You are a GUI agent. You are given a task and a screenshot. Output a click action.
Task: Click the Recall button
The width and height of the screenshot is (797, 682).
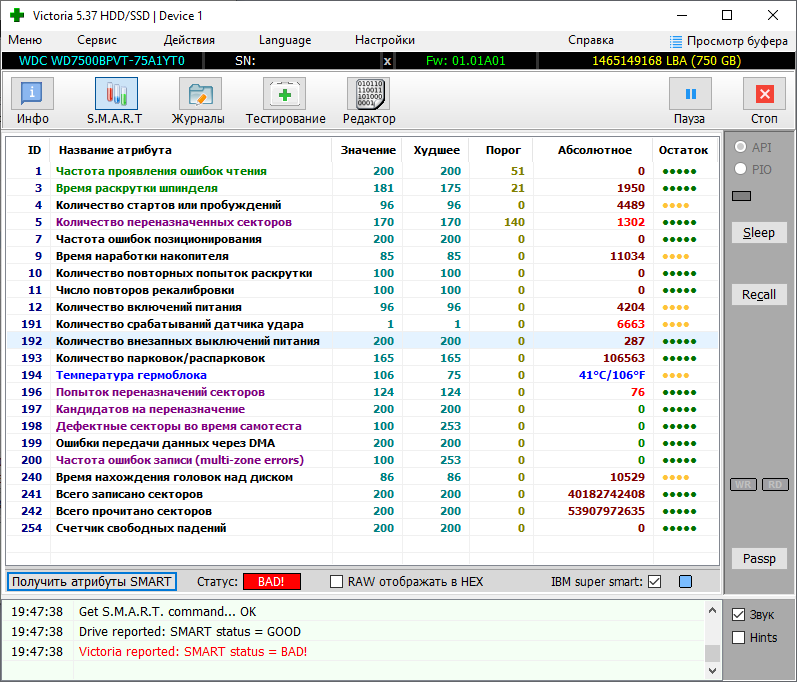(759, 295)
